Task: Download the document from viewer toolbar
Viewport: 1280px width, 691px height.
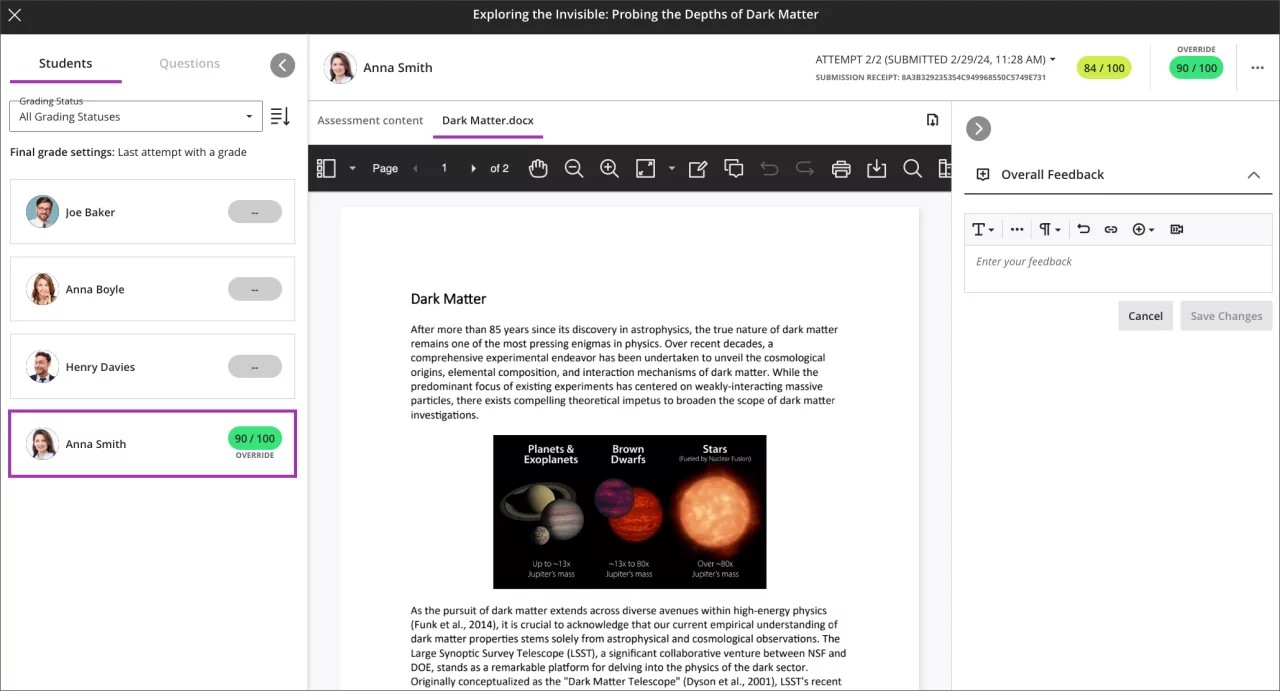Action: tap(877, 169)
